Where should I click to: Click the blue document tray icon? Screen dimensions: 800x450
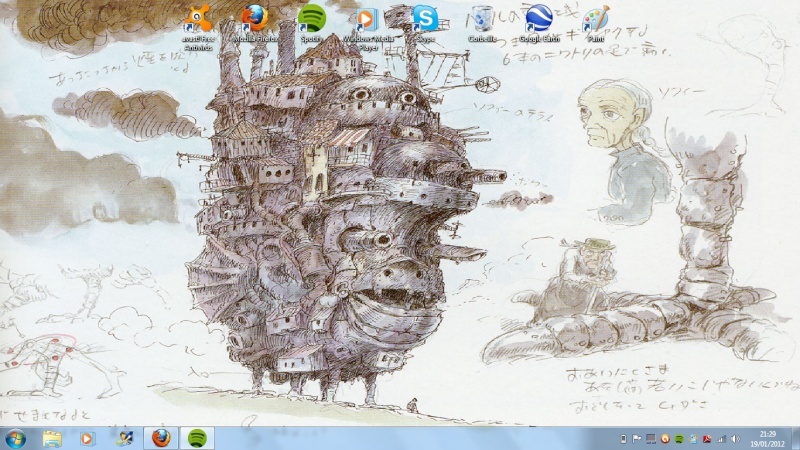[x=693, y=439]
